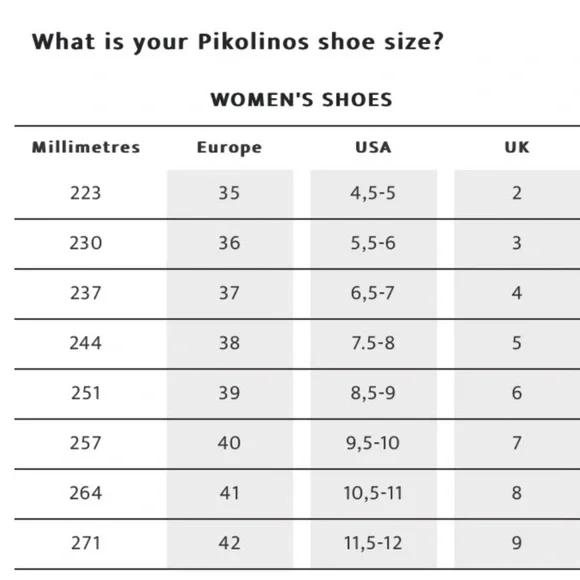Click UK size 9 cell
Image resolution: width=580 pixels, height=580 pixels.
pos(517,543)
